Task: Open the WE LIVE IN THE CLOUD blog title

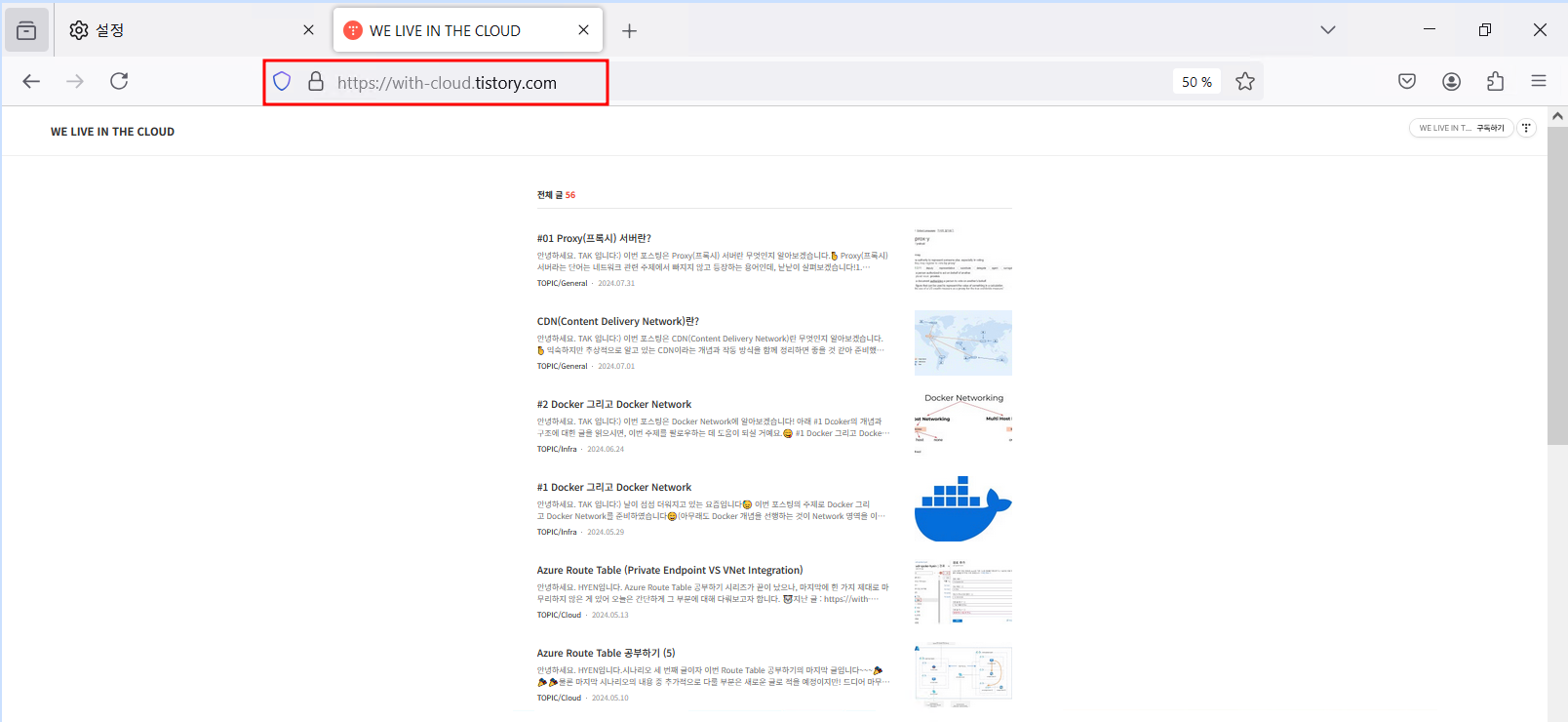Action: coord(112,132)
